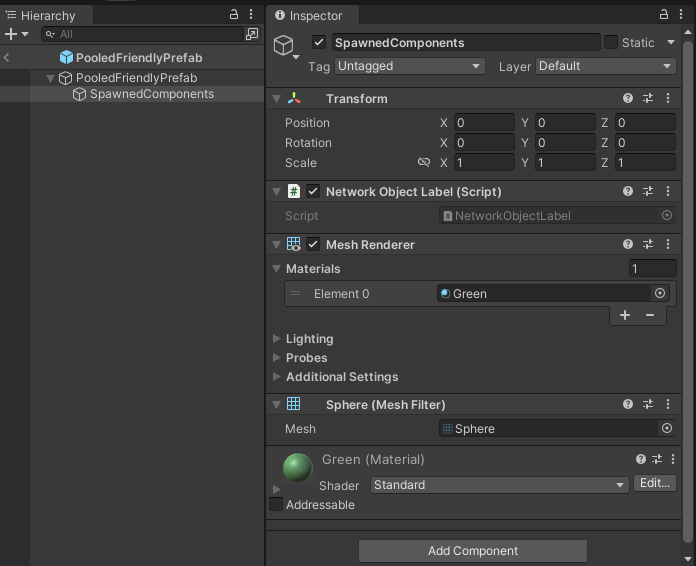Click the Transform help question mark icon
Image resolution: width=696 pixels, height=566 pixels.
point(628,99)
